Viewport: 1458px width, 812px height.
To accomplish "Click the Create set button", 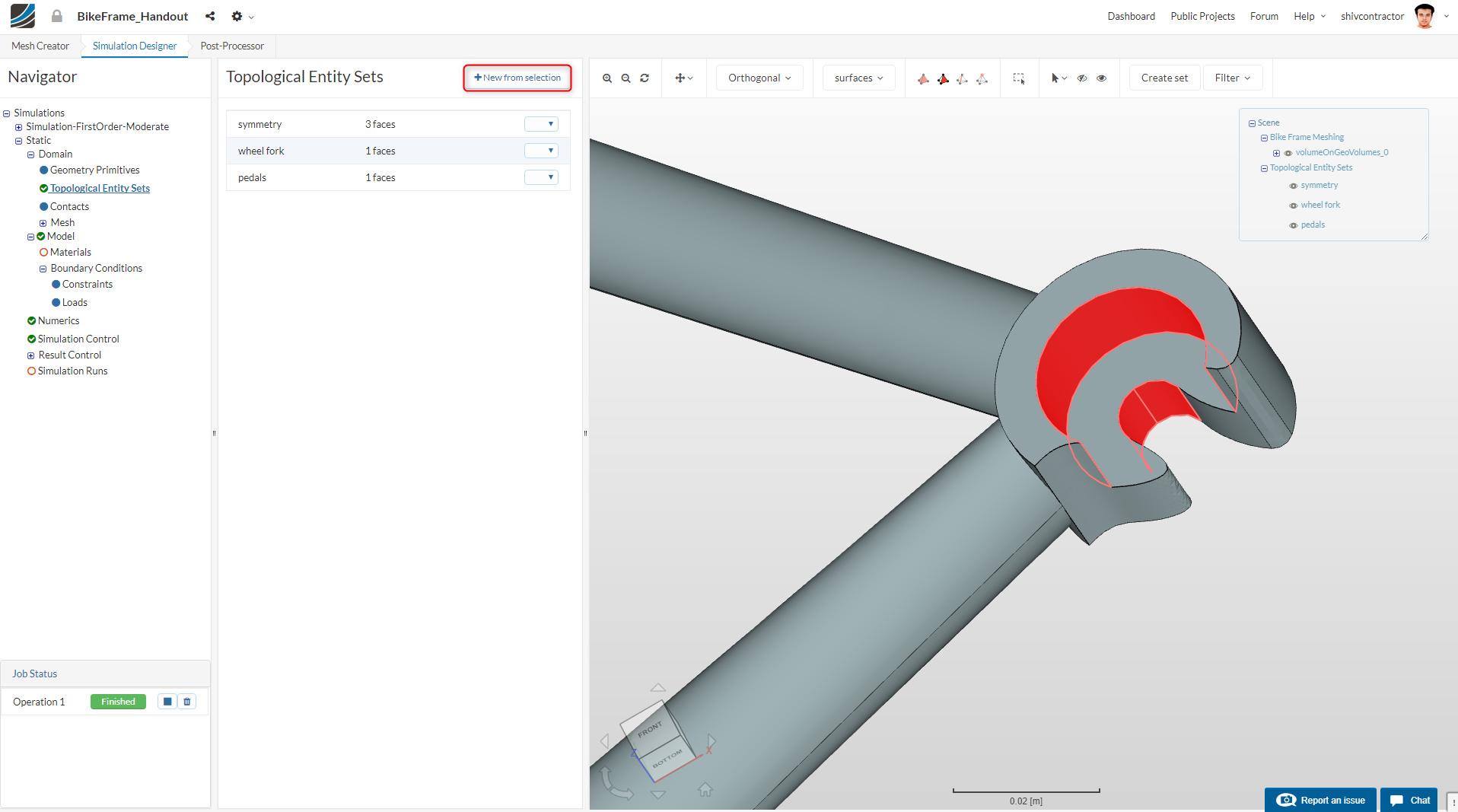I will (1164, 78).
